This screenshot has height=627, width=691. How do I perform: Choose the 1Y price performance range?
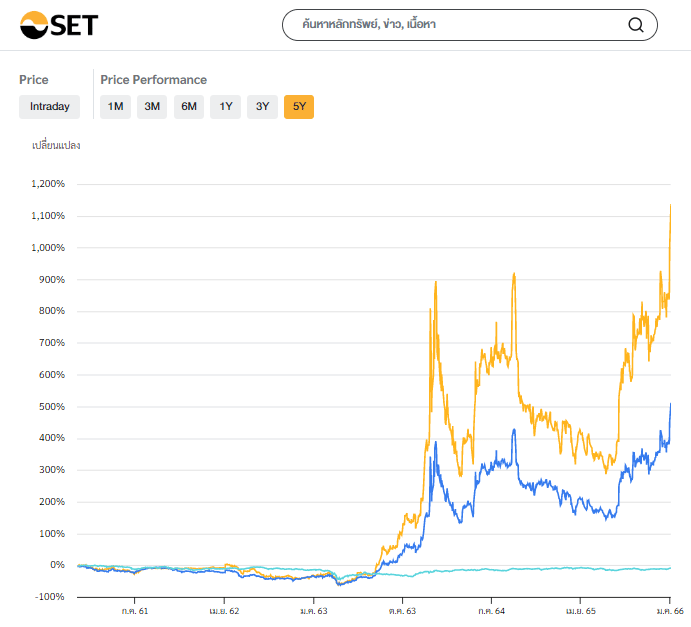(226, 106)
